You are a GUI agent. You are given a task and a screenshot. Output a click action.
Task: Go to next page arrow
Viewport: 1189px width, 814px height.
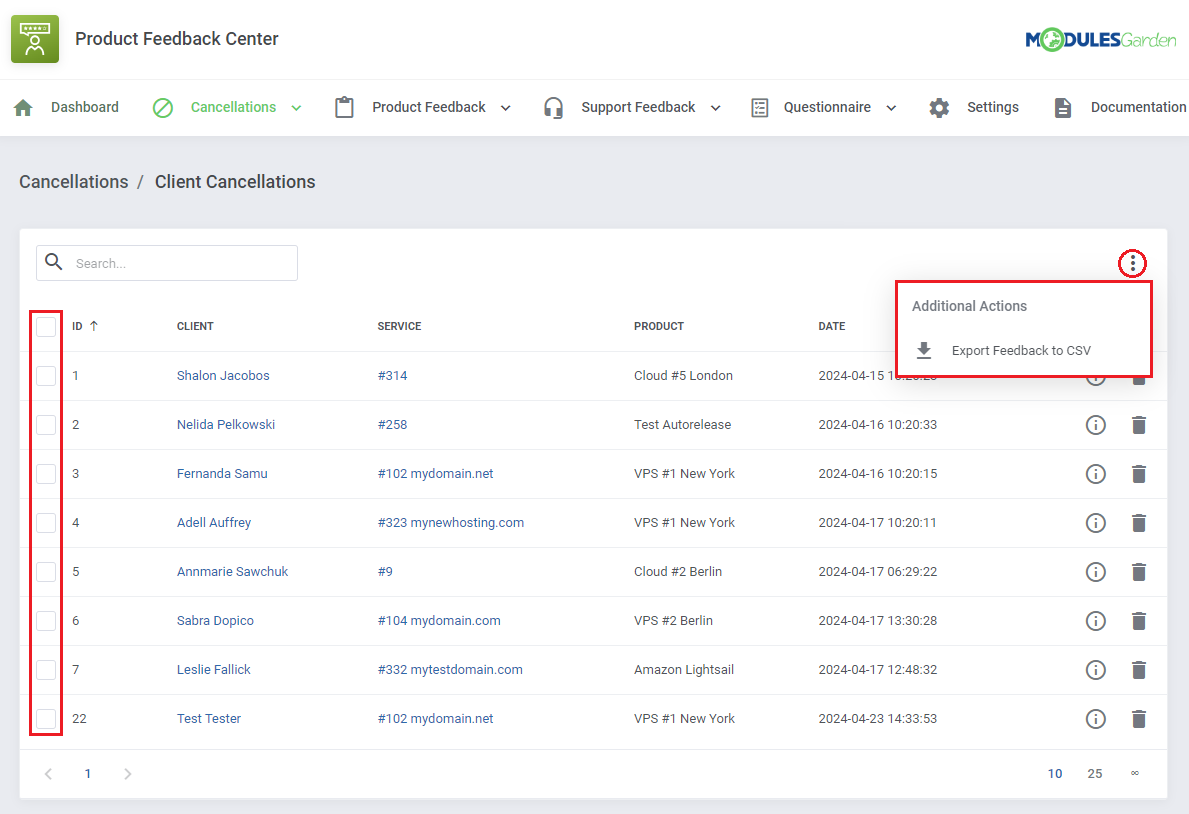[127, 774]
